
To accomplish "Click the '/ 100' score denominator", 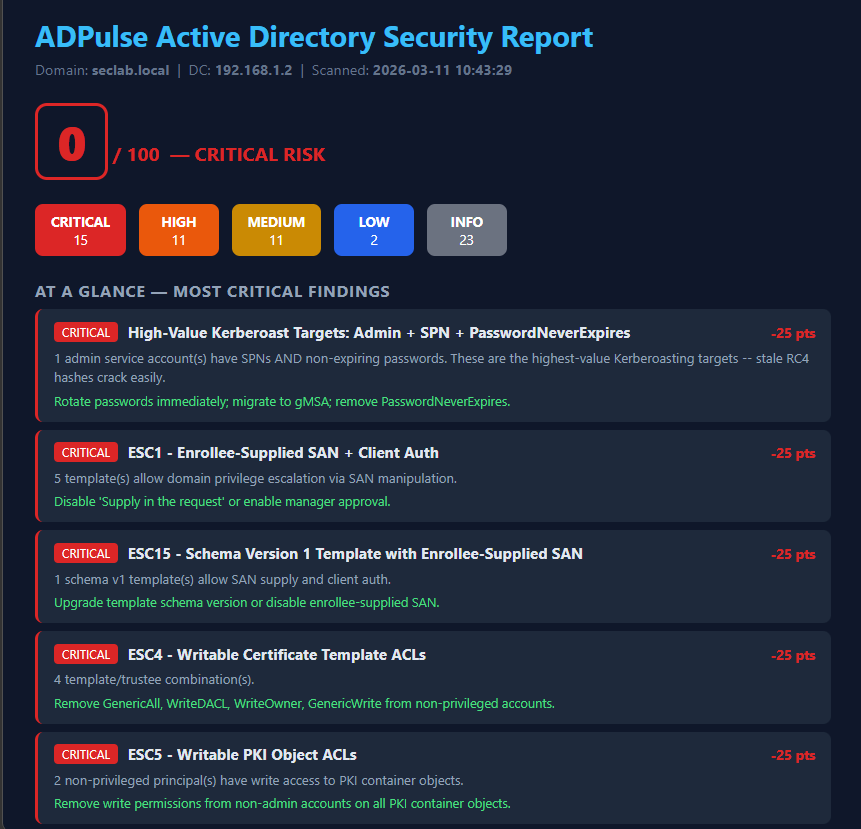I will pyautogui.click(x=136, y=155).
